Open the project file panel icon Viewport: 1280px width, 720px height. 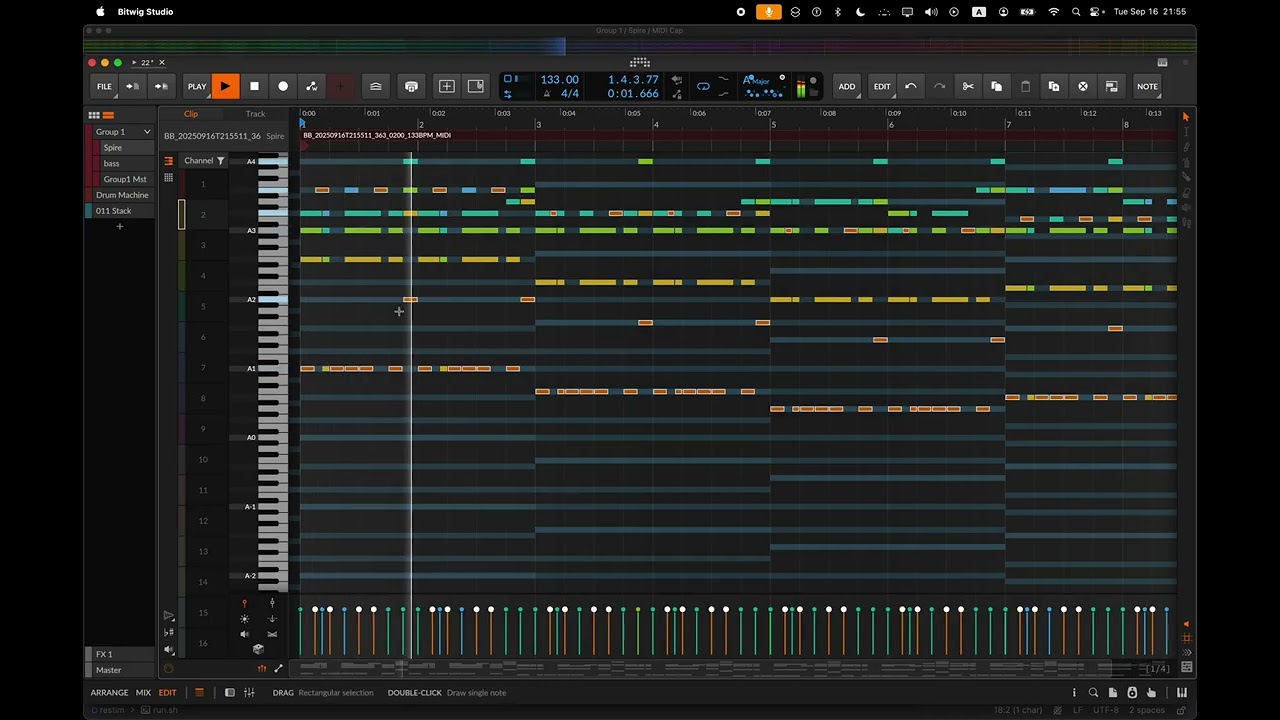pos(1113,692)
